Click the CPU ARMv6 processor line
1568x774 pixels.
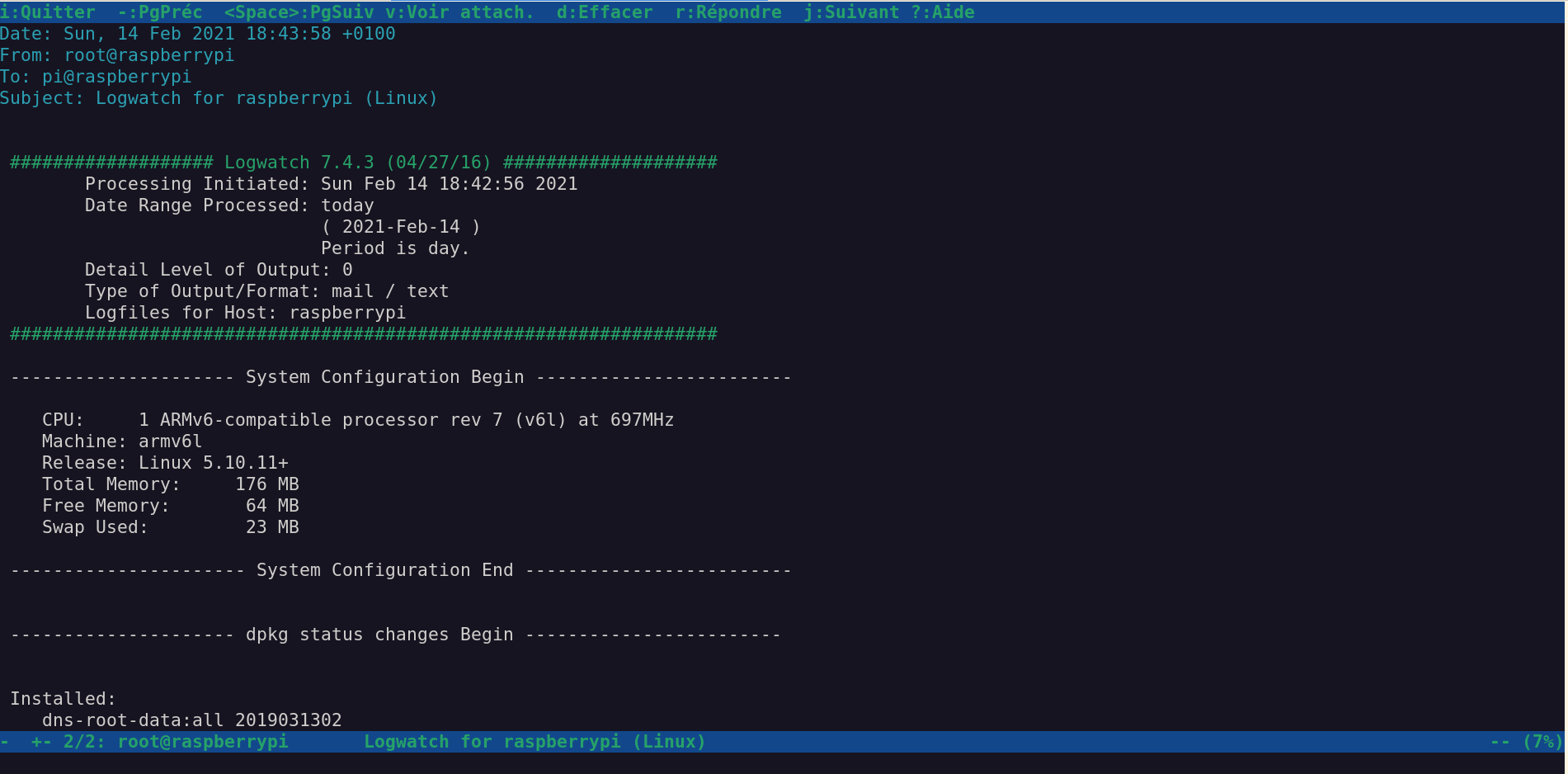358,420
